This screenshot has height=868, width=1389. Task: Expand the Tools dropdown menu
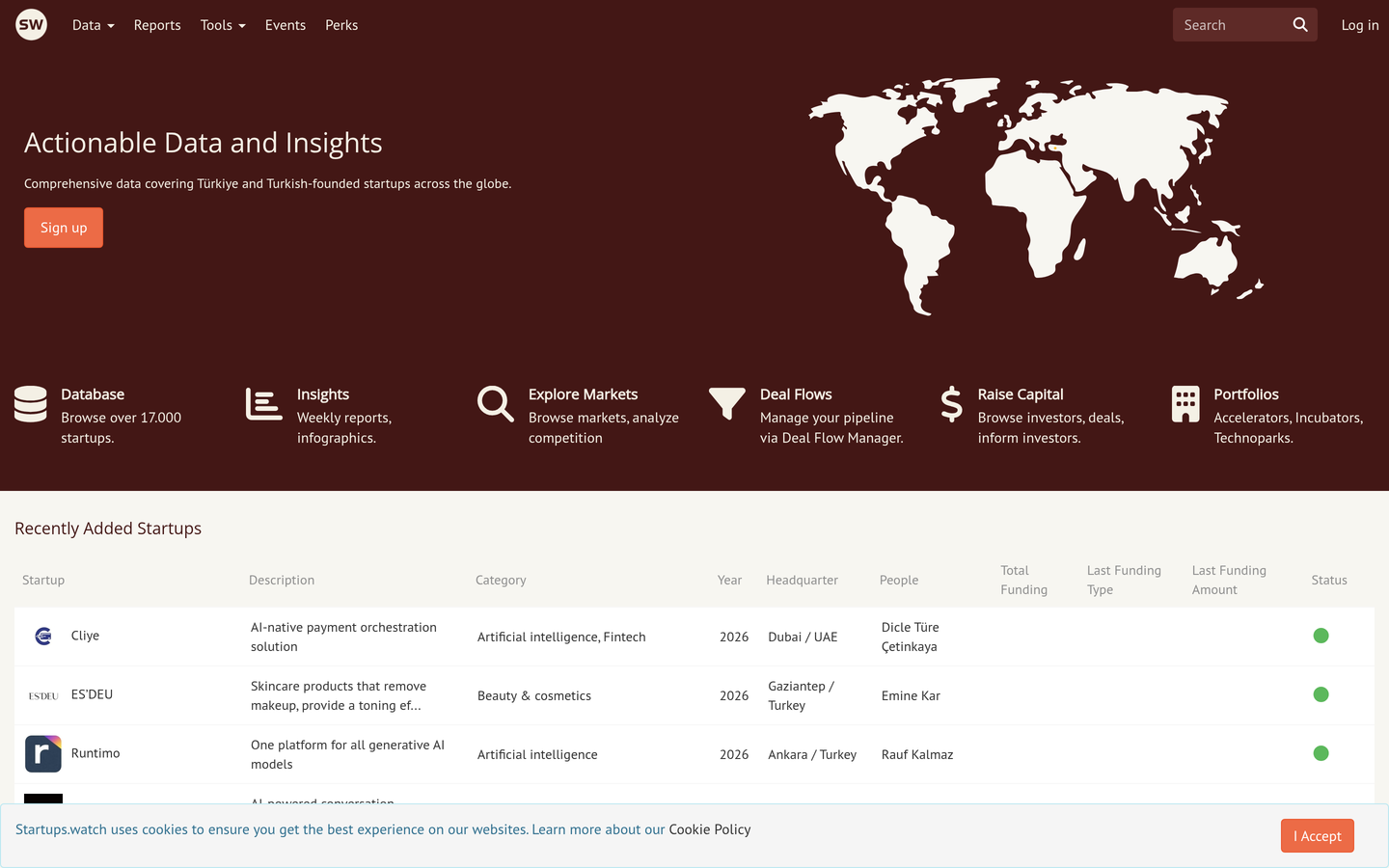click(223, 25)
